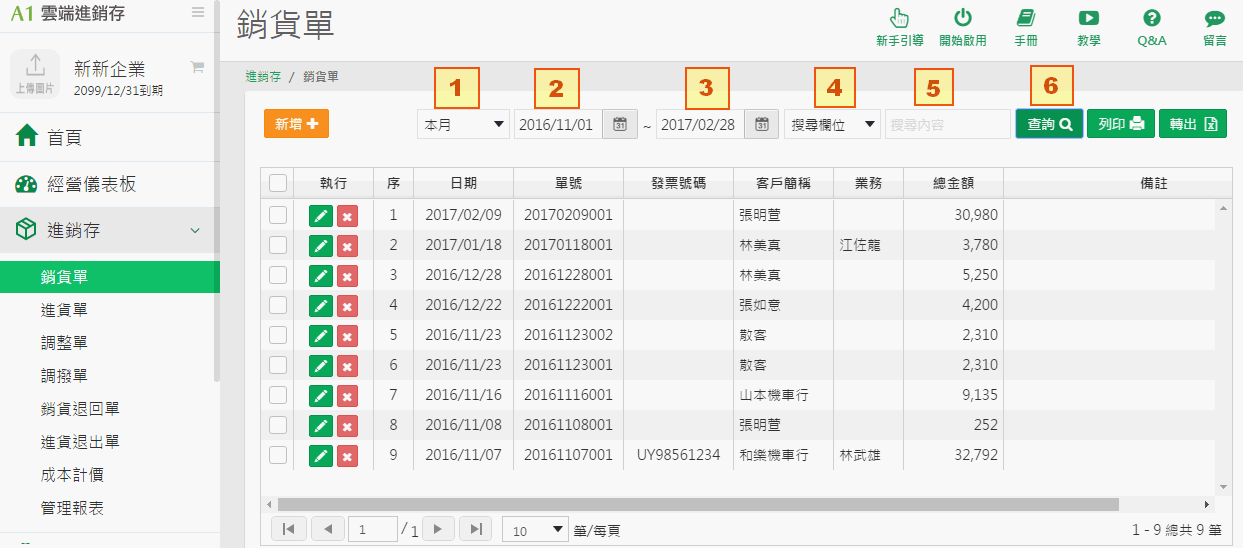This screenshot has height=548, width=1243.
Task: Edit order 20161222001 with pencil icon
Action: 320,305
